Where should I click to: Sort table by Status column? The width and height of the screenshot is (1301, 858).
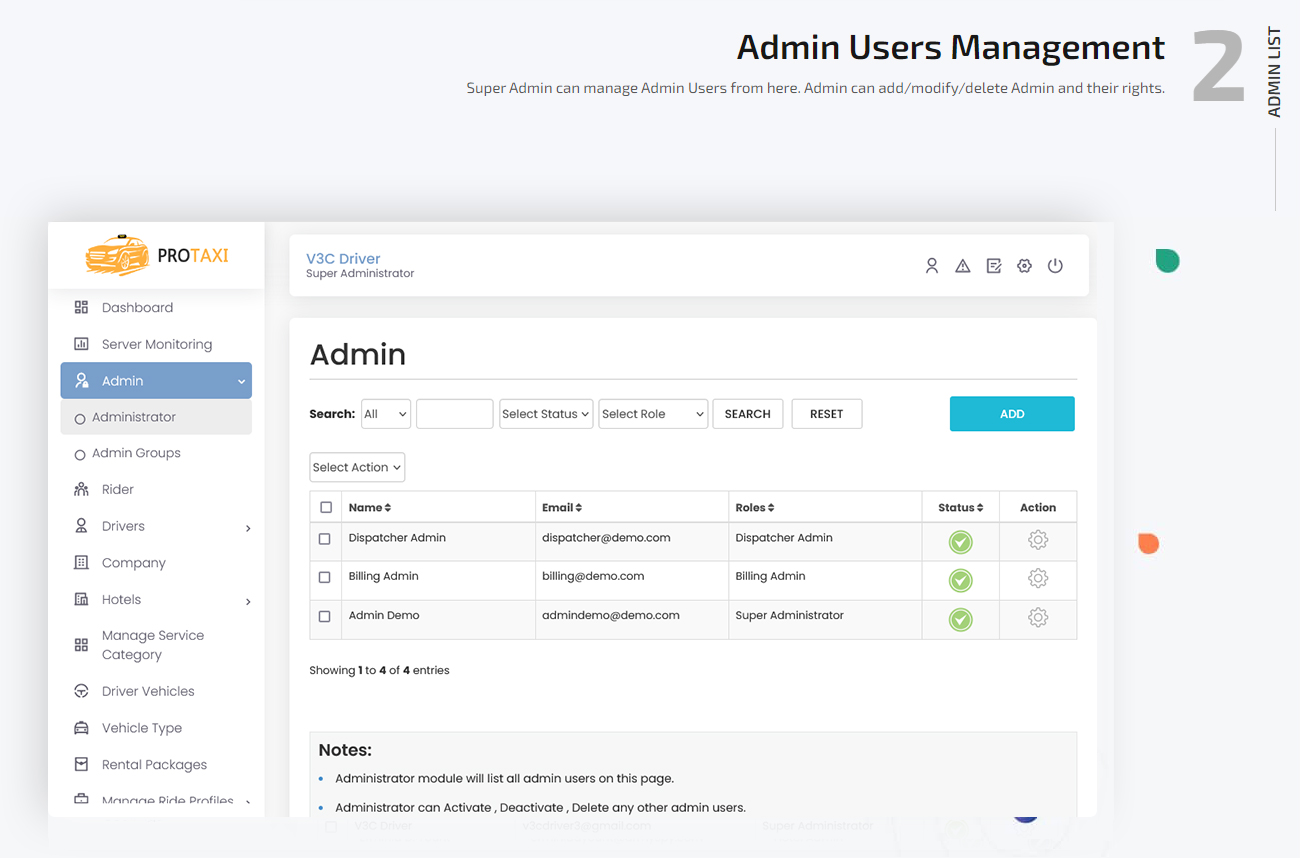point(960,507)
